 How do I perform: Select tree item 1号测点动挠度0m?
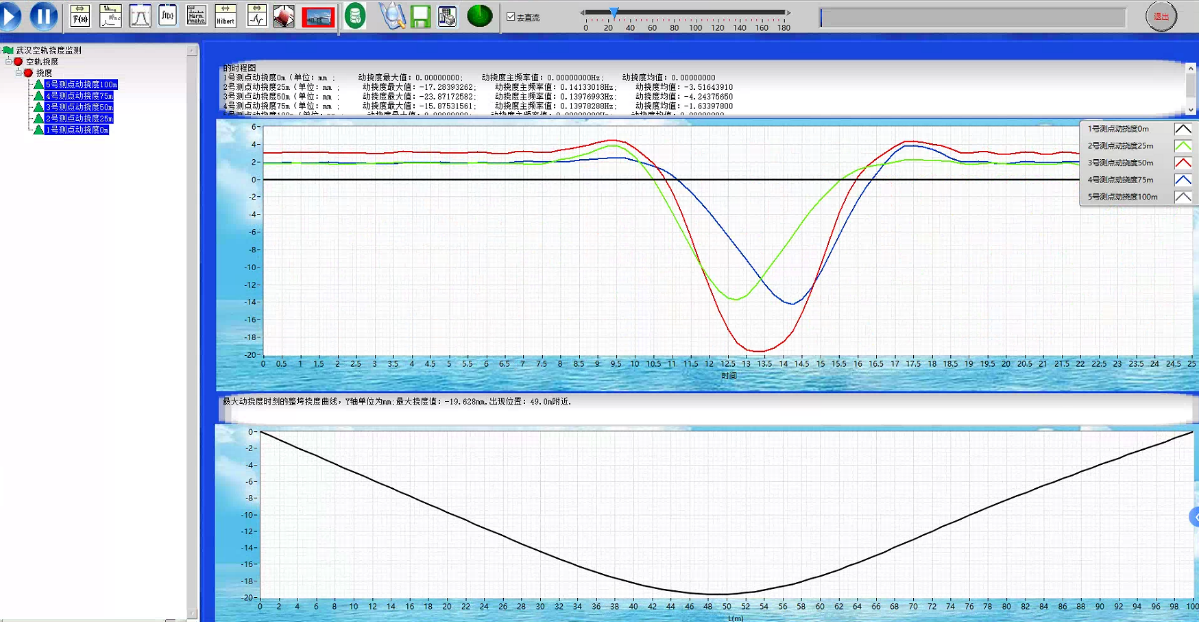pyautogui.click(x=76, y=130)
